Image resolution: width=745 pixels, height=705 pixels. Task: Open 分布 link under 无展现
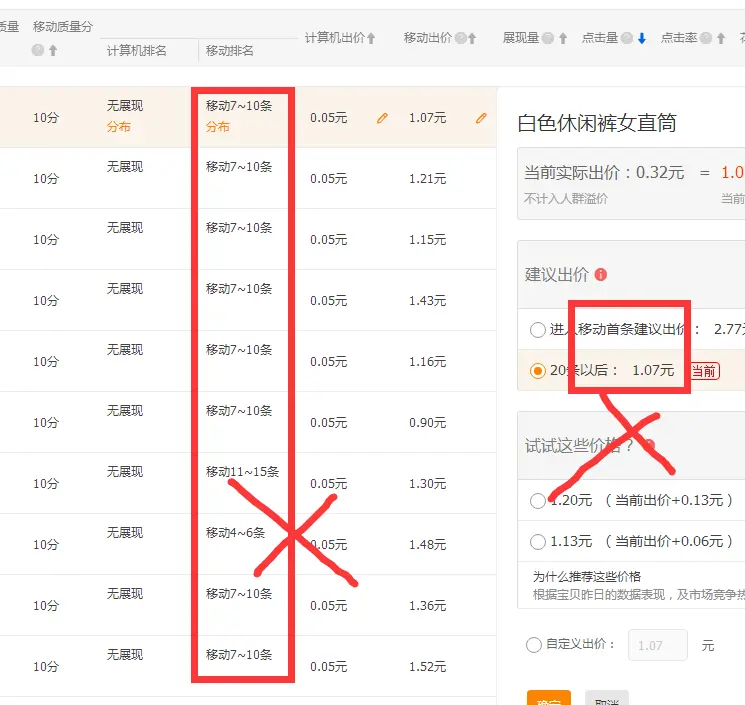(119, 127)
